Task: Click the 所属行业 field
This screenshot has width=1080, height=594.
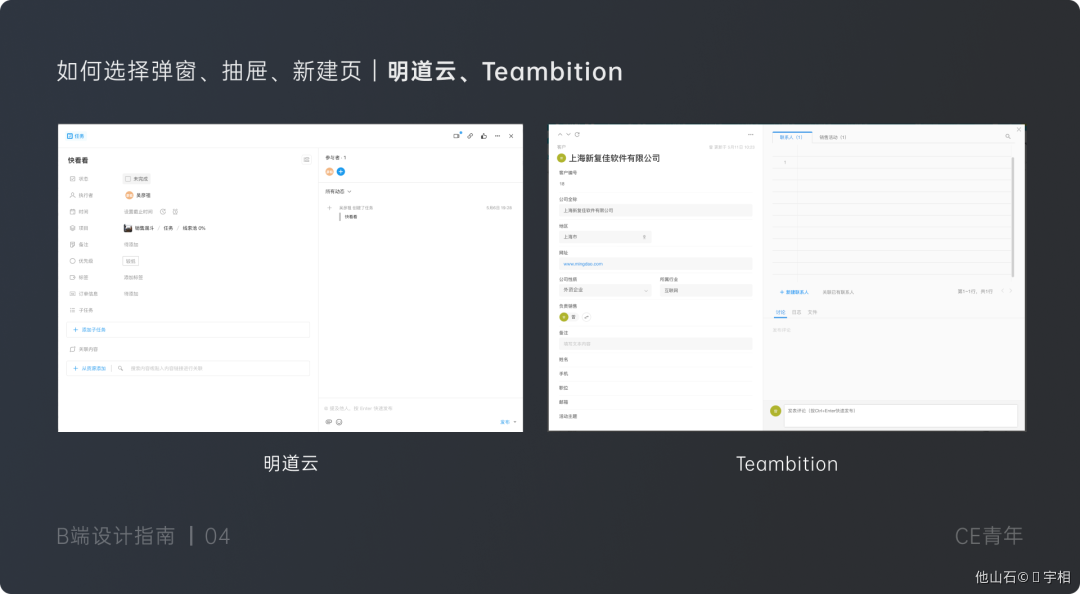Action: [x=705, y=290]
